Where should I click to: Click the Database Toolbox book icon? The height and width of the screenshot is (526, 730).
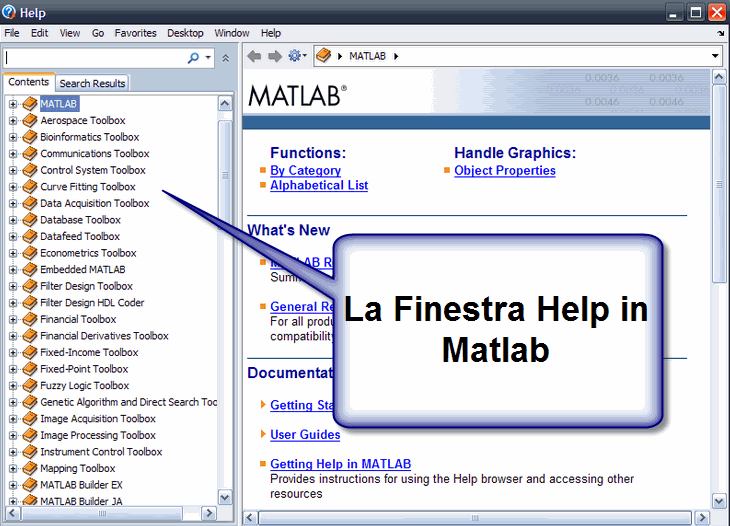pyautogui.click(x=30, y=220)
